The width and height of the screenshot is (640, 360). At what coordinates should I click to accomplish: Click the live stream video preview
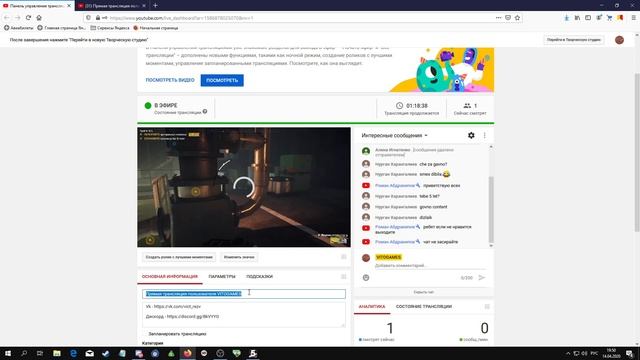(244, 187)
